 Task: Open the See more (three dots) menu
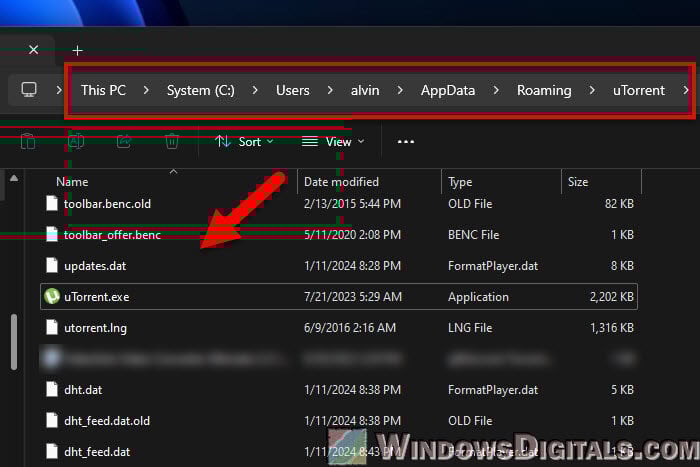point(406,142)
